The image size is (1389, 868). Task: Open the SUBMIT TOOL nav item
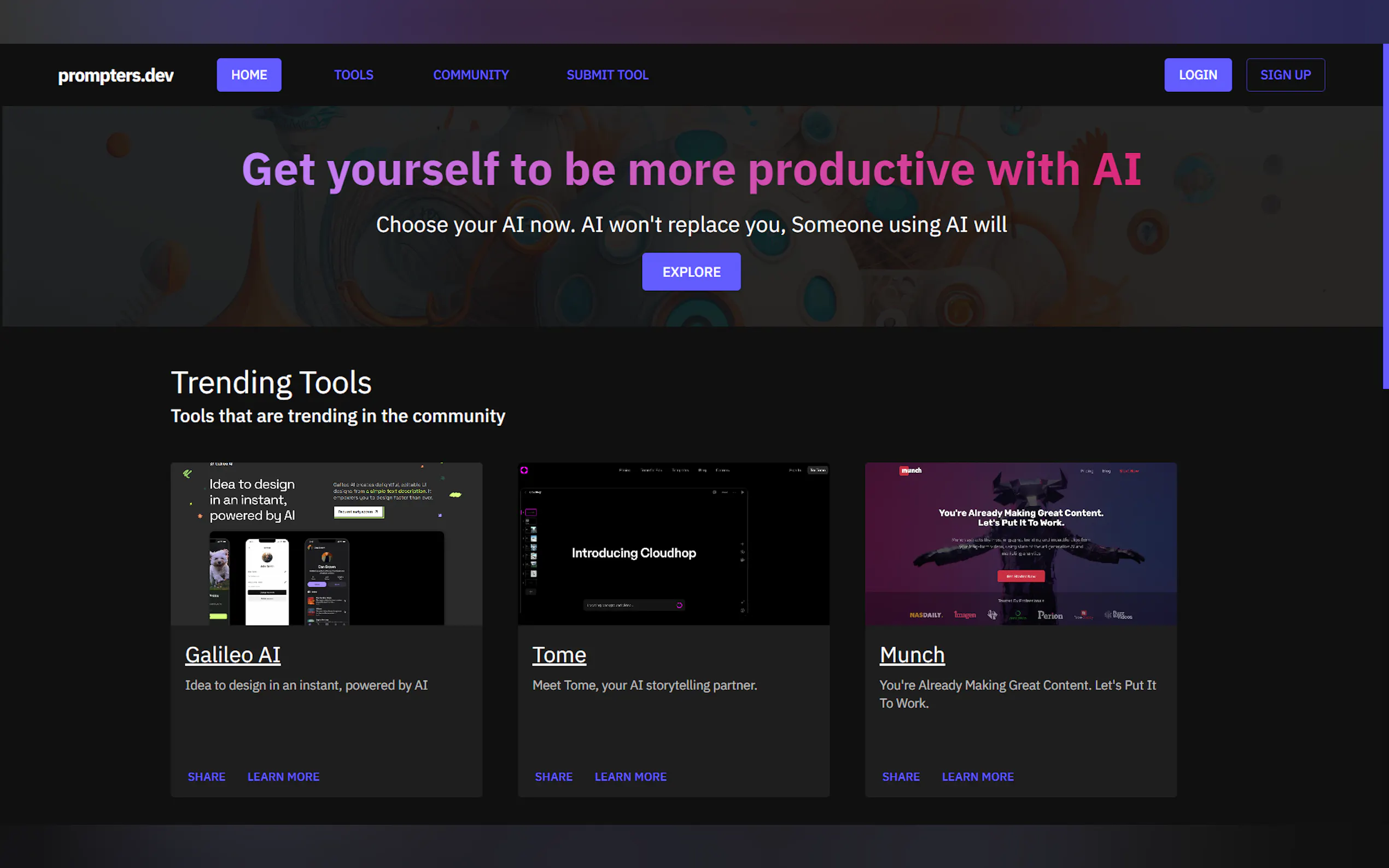[608, 75]
